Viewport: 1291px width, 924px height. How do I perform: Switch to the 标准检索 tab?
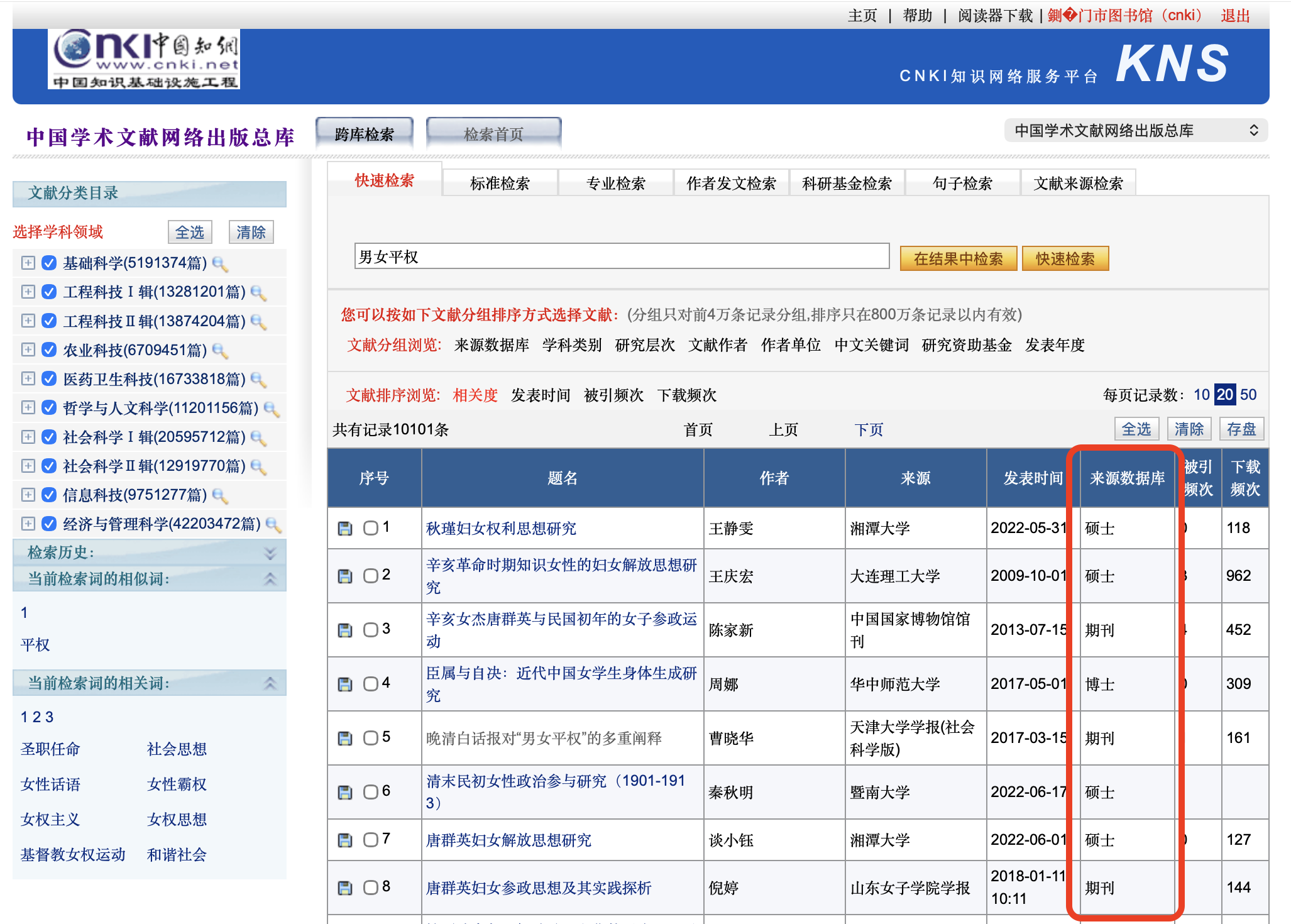(500, 184)
